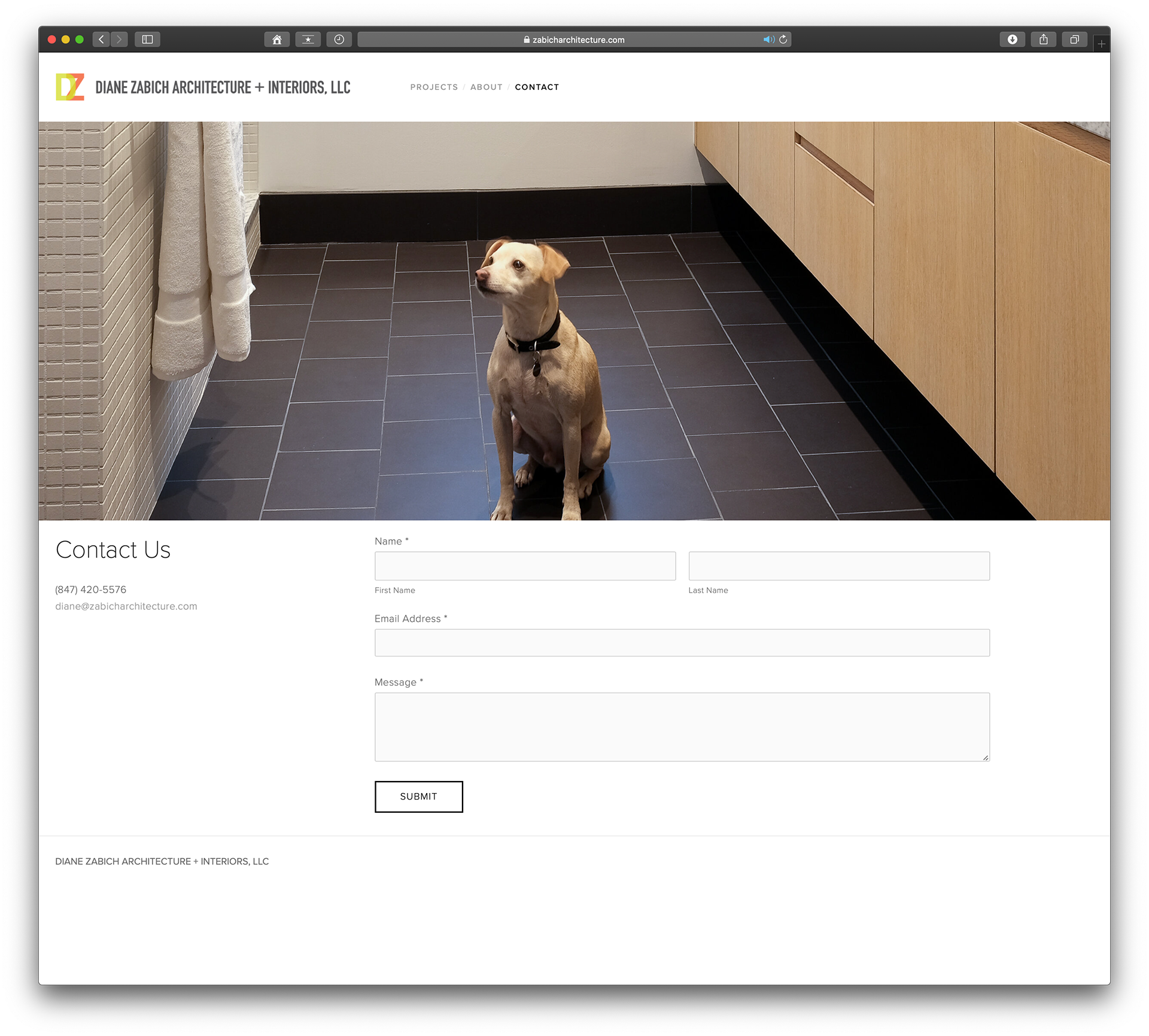Open a new tab plus button
This screenshot has width=1149, height=1036.
click(x=1101, y=44)
